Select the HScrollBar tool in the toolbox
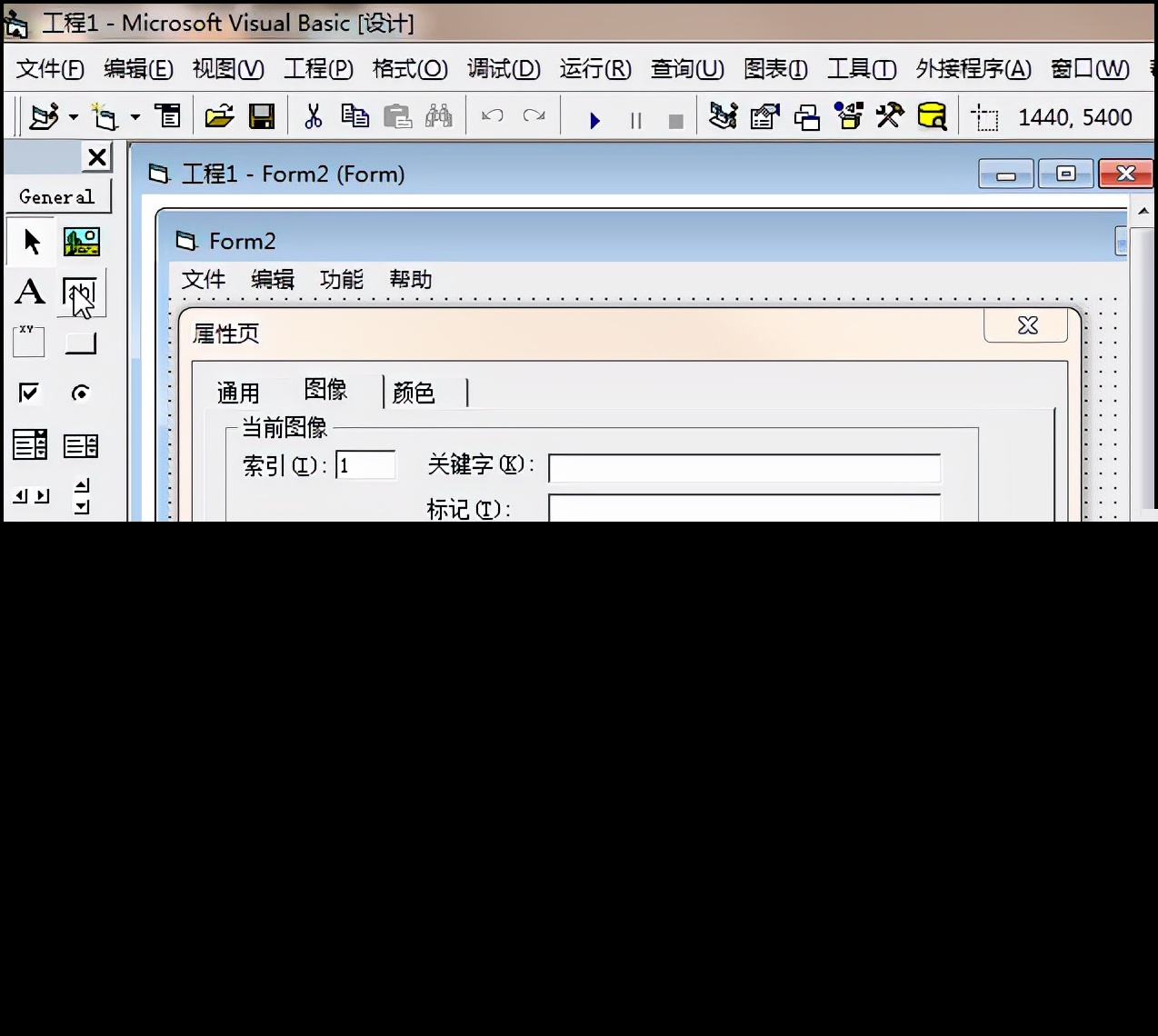 click(x=31, y=496)
